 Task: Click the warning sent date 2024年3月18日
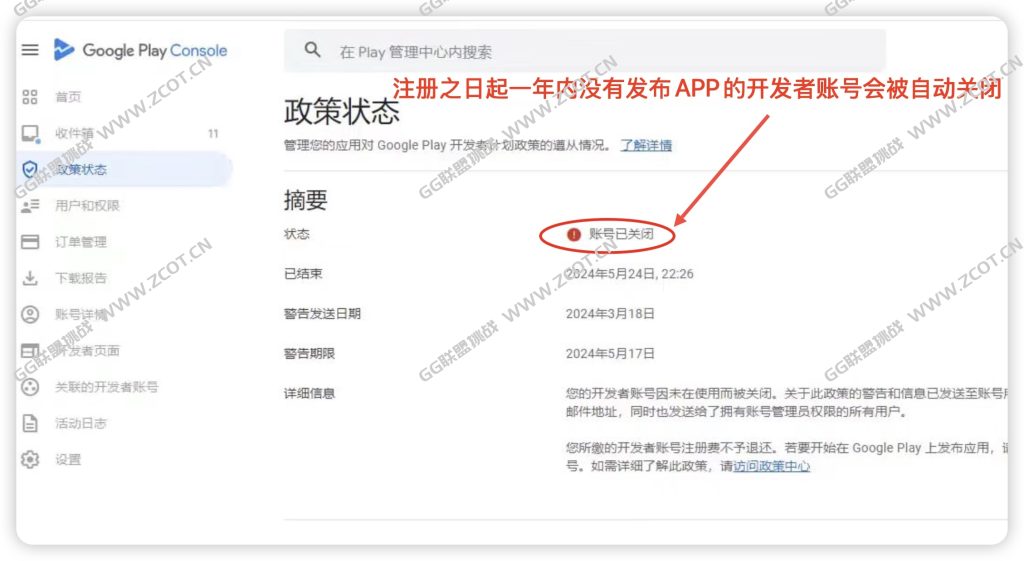[x=610, y=314]
